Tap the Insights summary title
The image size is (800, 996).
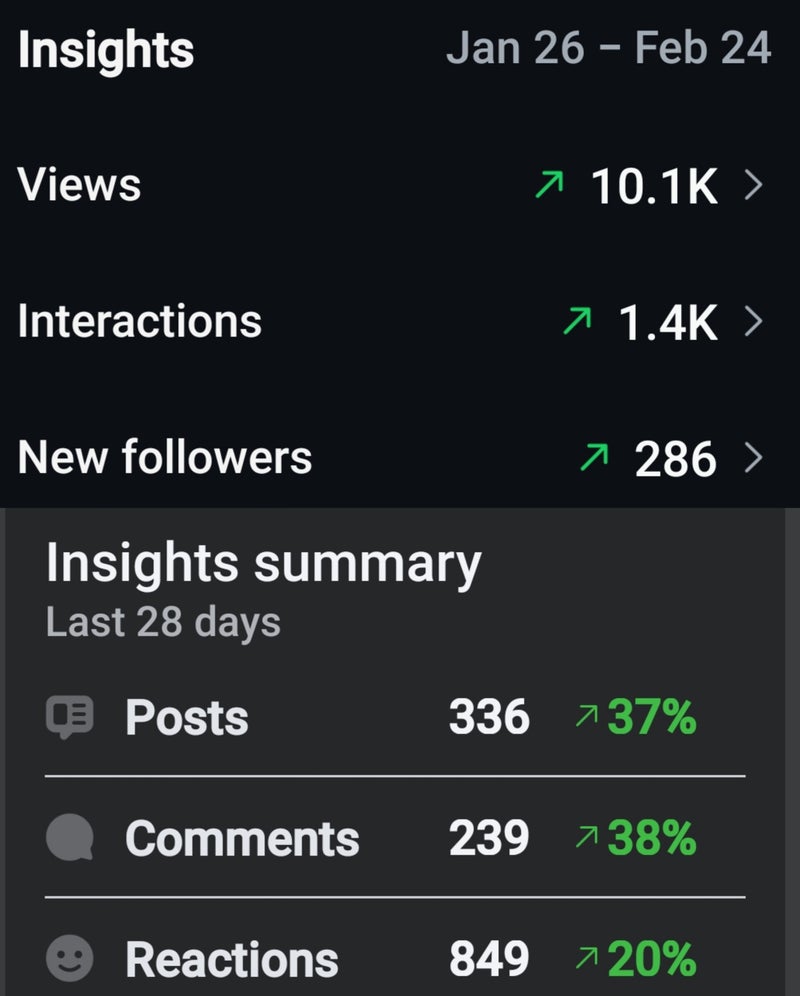[263, 564]
